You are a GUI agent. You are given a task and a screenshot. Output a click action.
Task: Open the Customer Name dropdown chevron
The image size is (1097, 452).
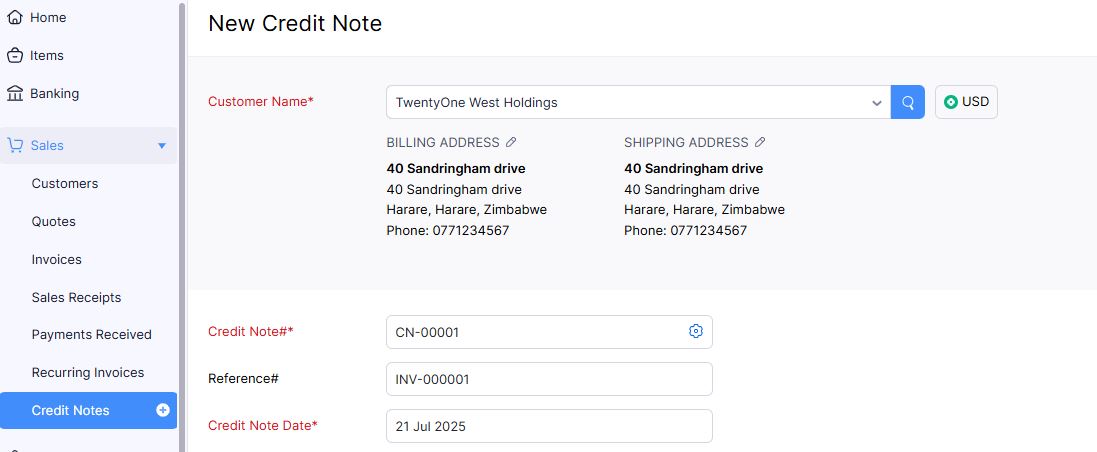click(877, 103)
